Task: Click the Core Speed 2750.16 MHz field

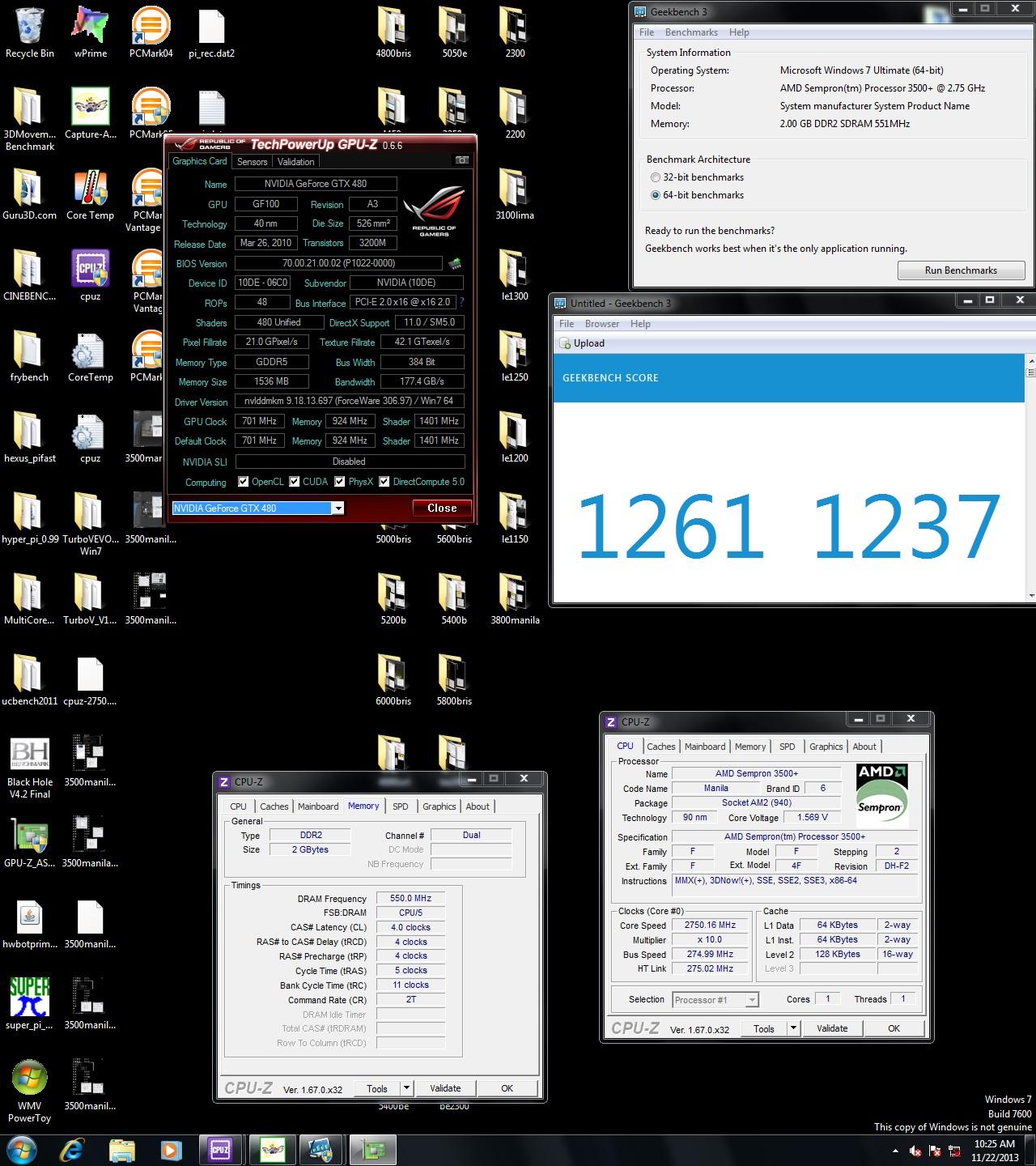Action: point(710,926)
